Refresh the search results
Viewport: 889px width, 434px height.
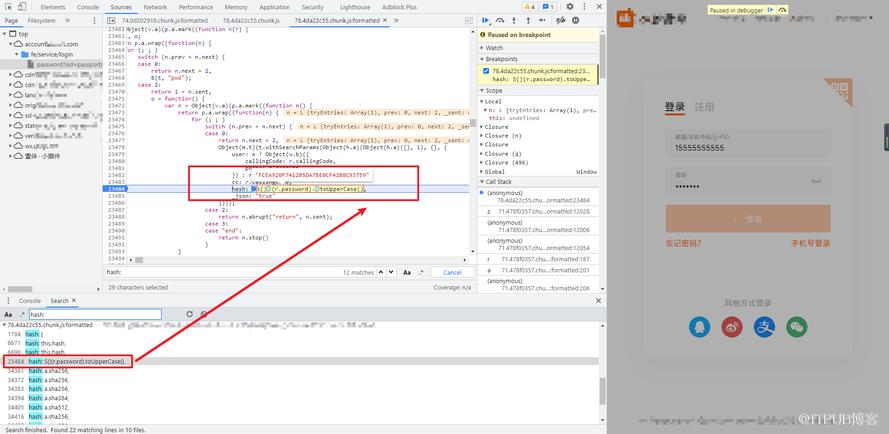tap(189, 314)
